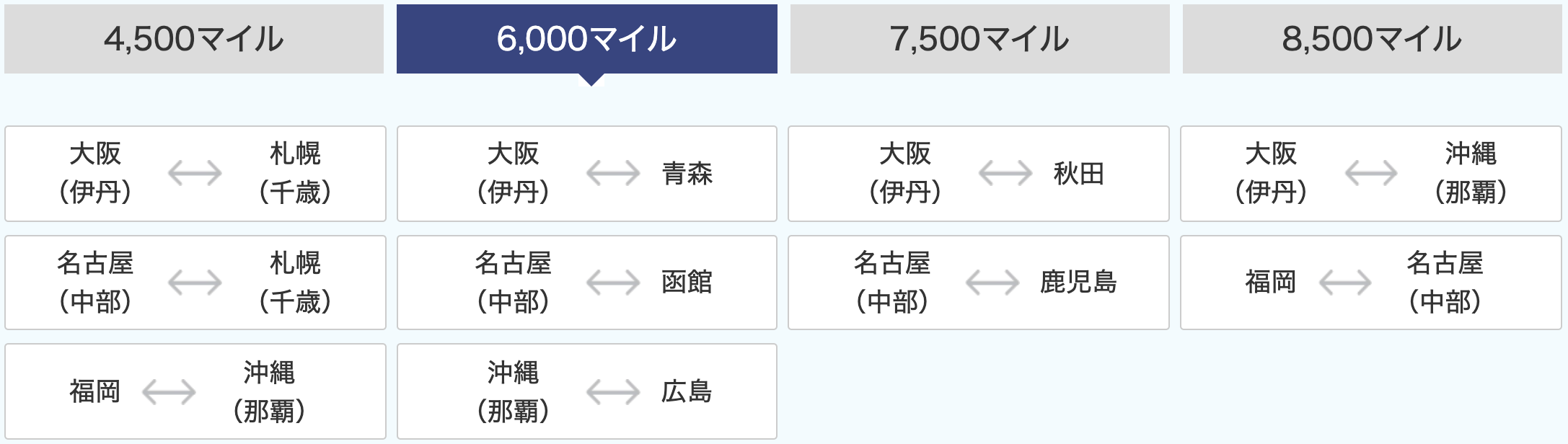Image resolution: width=1568 pixels, height=444 pixels.
Task: Select the 大阪(伊丹) to 青森 route card
Action: [587, 174]
